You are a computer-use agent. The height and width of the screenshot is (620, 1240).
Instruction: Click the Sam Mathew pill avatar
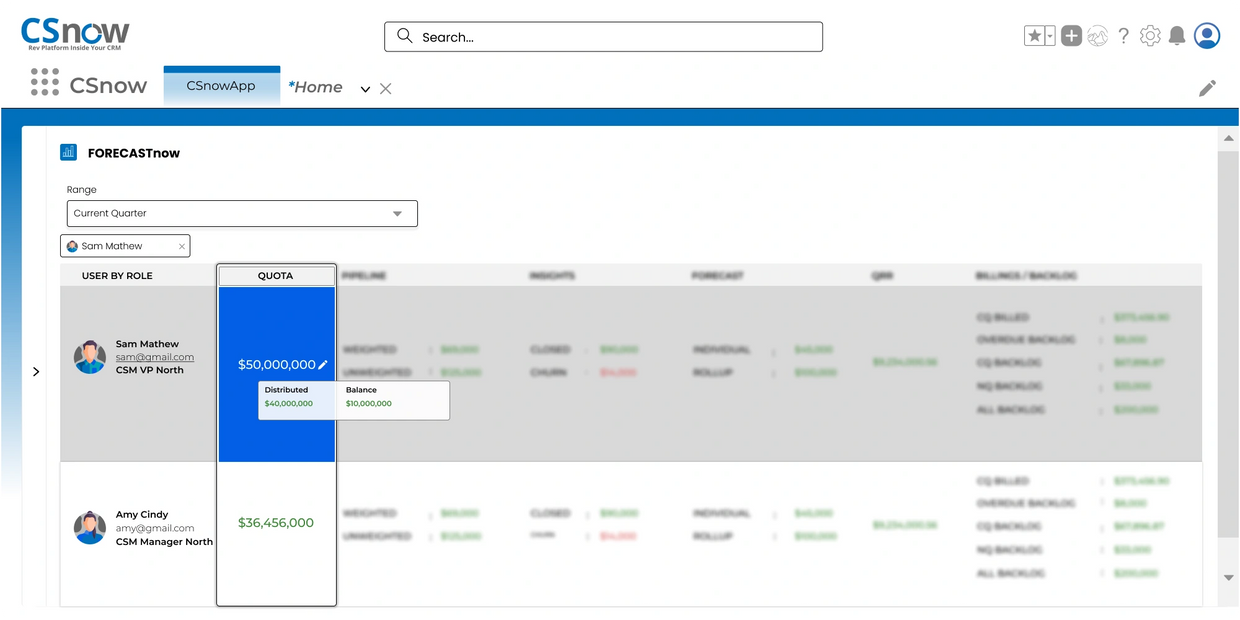click(72, 246)
